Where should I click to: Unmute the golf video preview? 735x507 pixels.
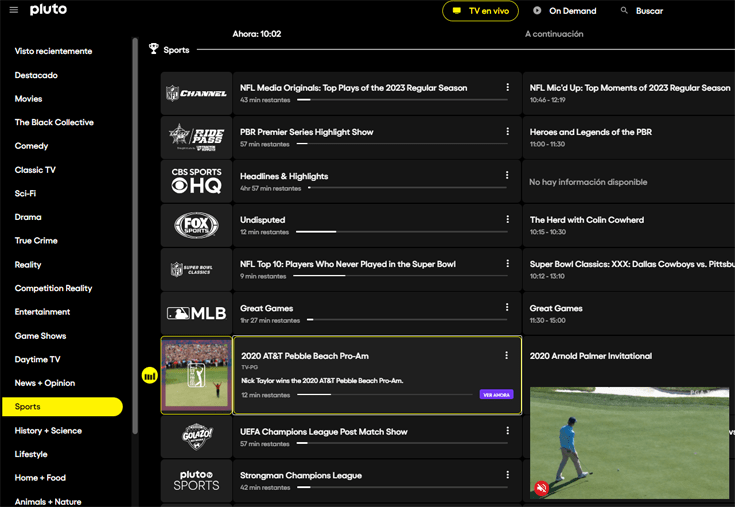pyautogui.click(x=541, y=488)
